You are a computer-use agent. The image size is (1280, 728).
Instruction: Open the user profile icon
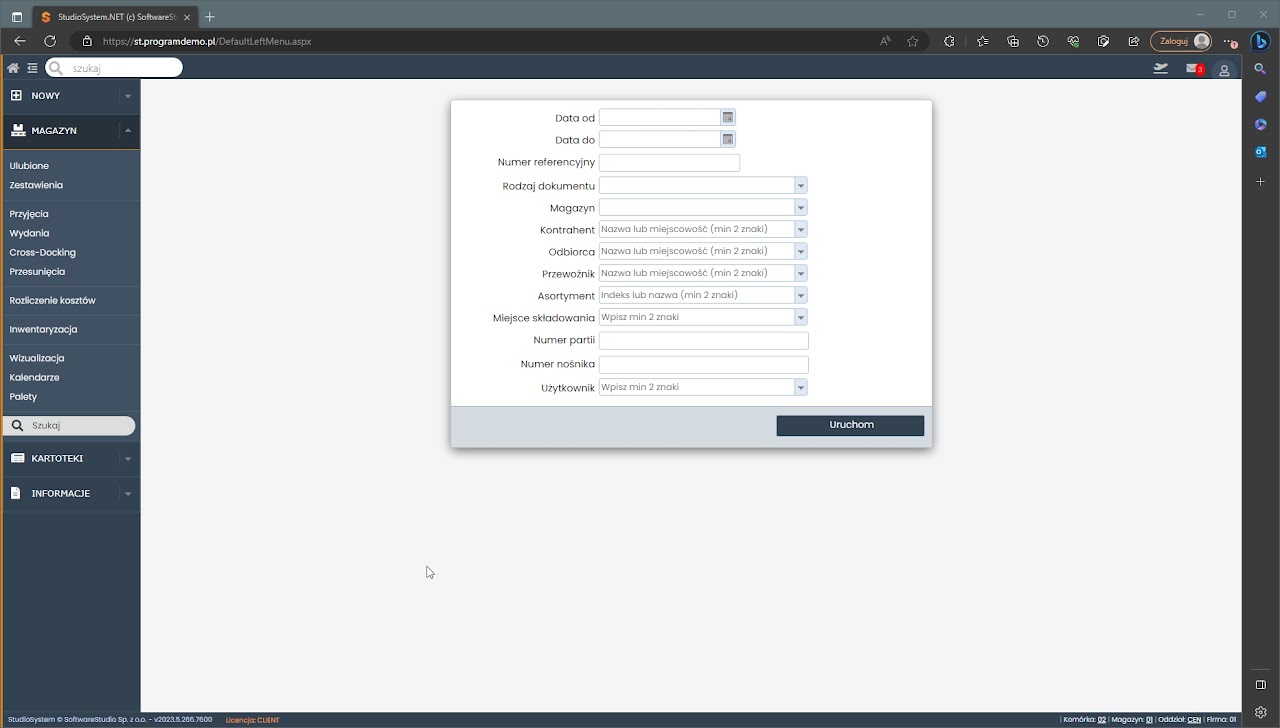coord(1224,70)
